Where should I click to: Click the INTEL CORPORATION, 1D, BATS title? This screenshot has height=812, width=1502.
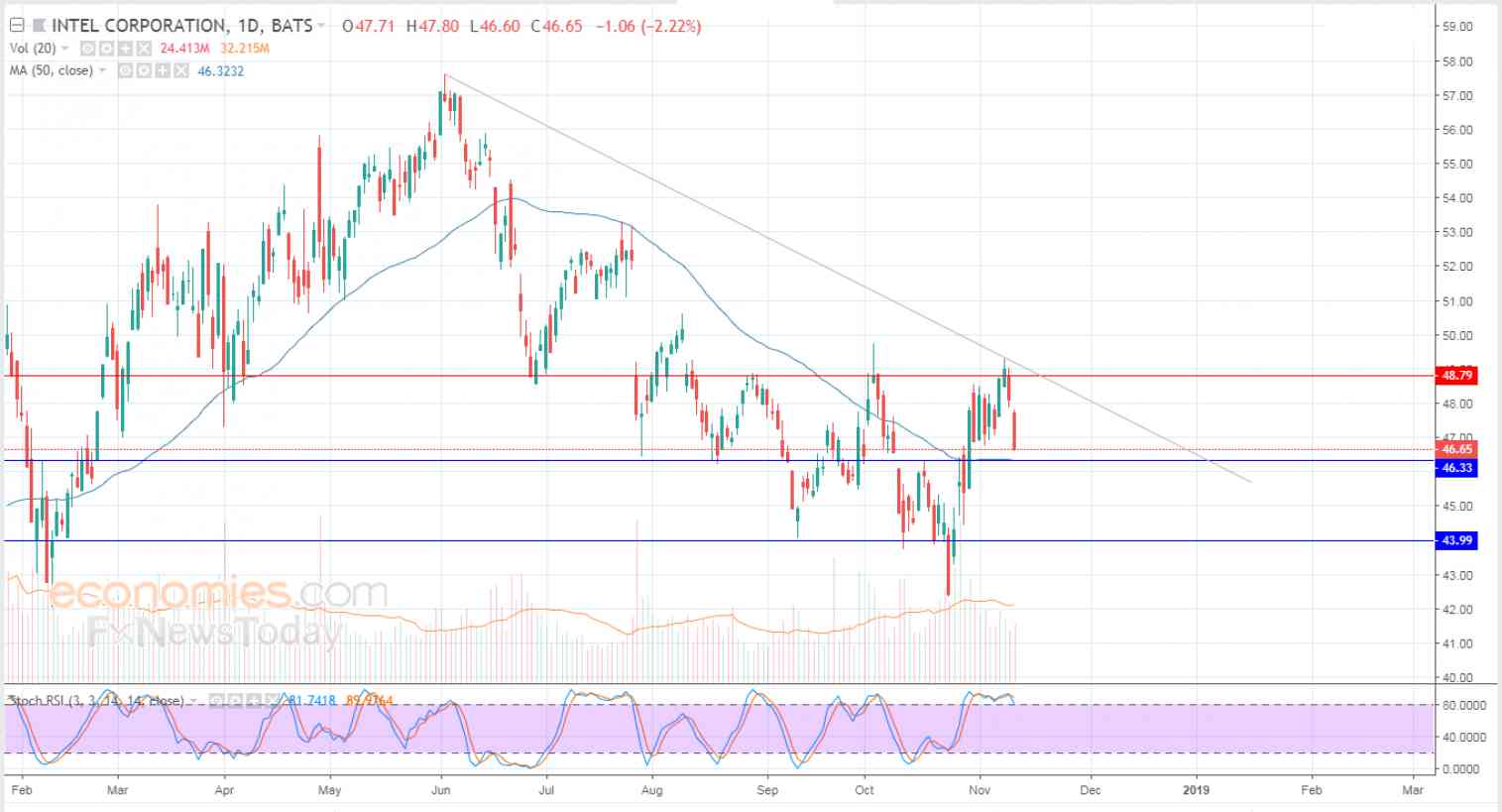182,26
